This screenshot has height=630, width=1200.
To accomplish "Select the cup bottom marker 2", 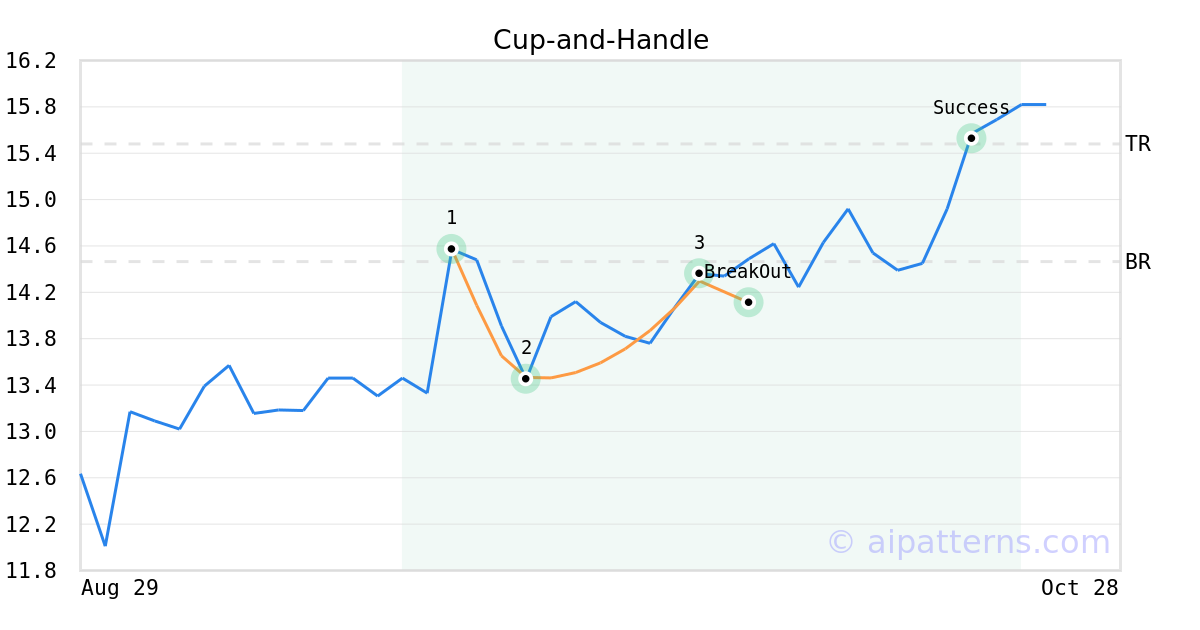I will click(x=525, y=378).
